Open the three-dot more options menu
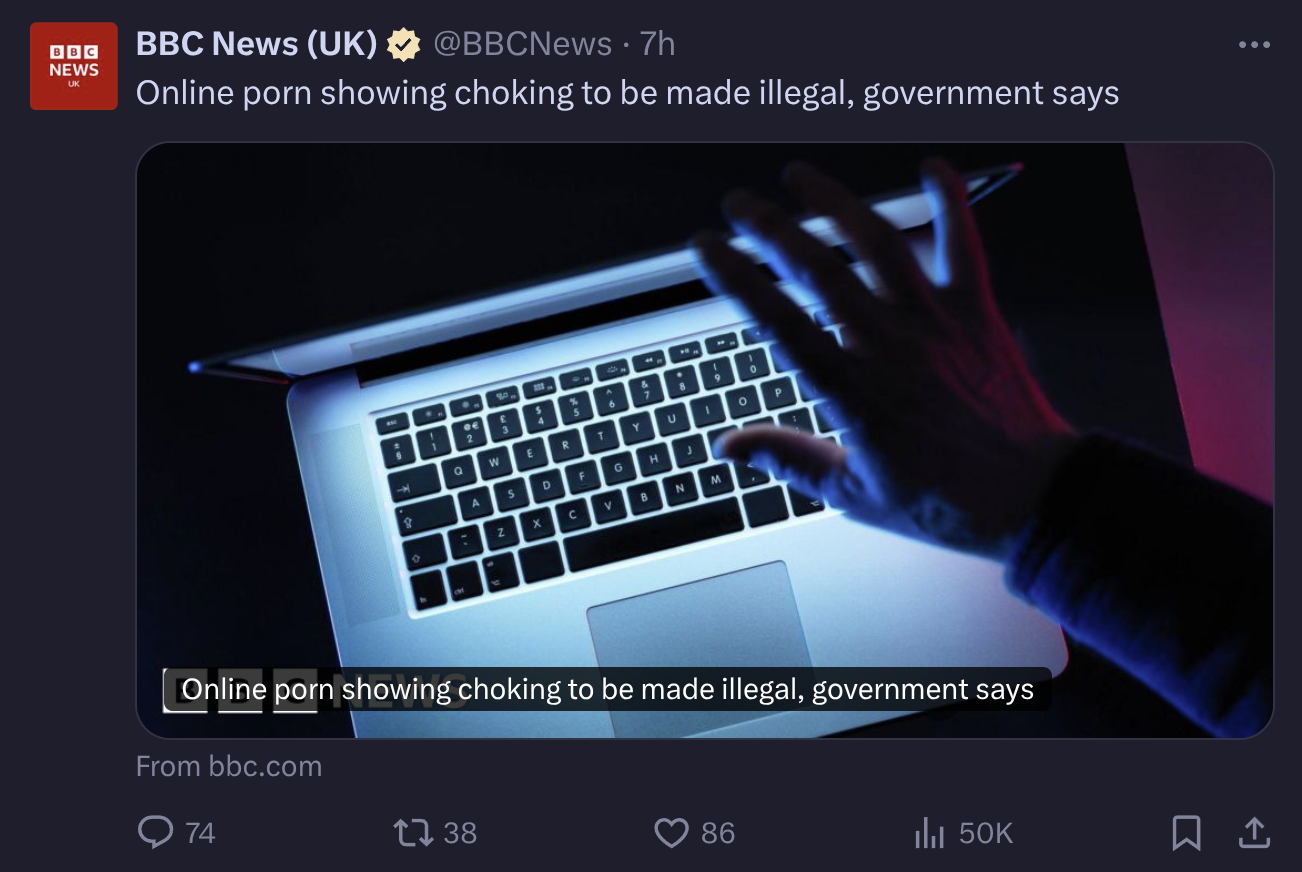 pos(1254,45)
